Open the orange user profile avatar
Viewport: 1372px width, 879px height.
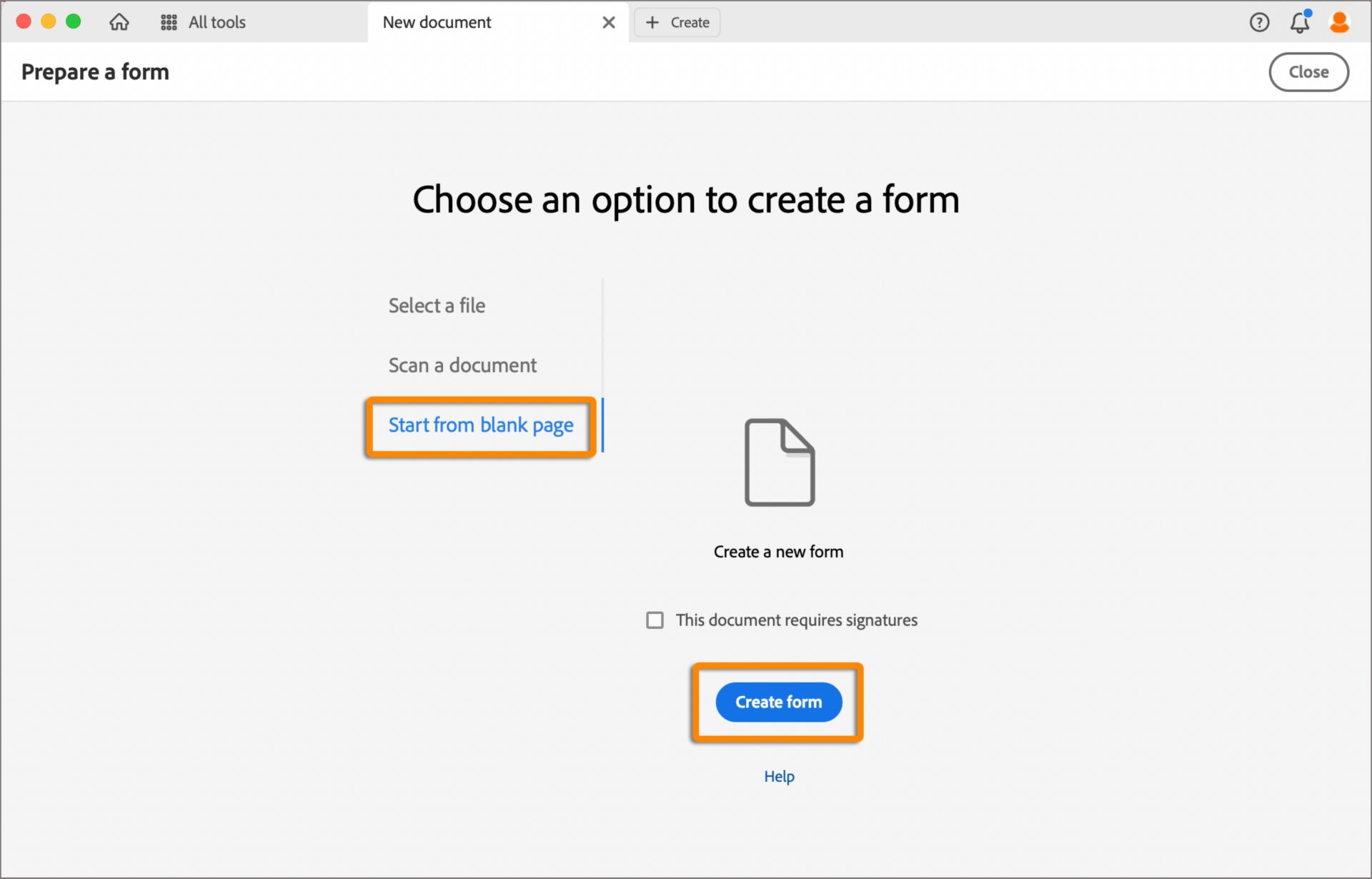pyautogui.click(x=1338, y=23)
